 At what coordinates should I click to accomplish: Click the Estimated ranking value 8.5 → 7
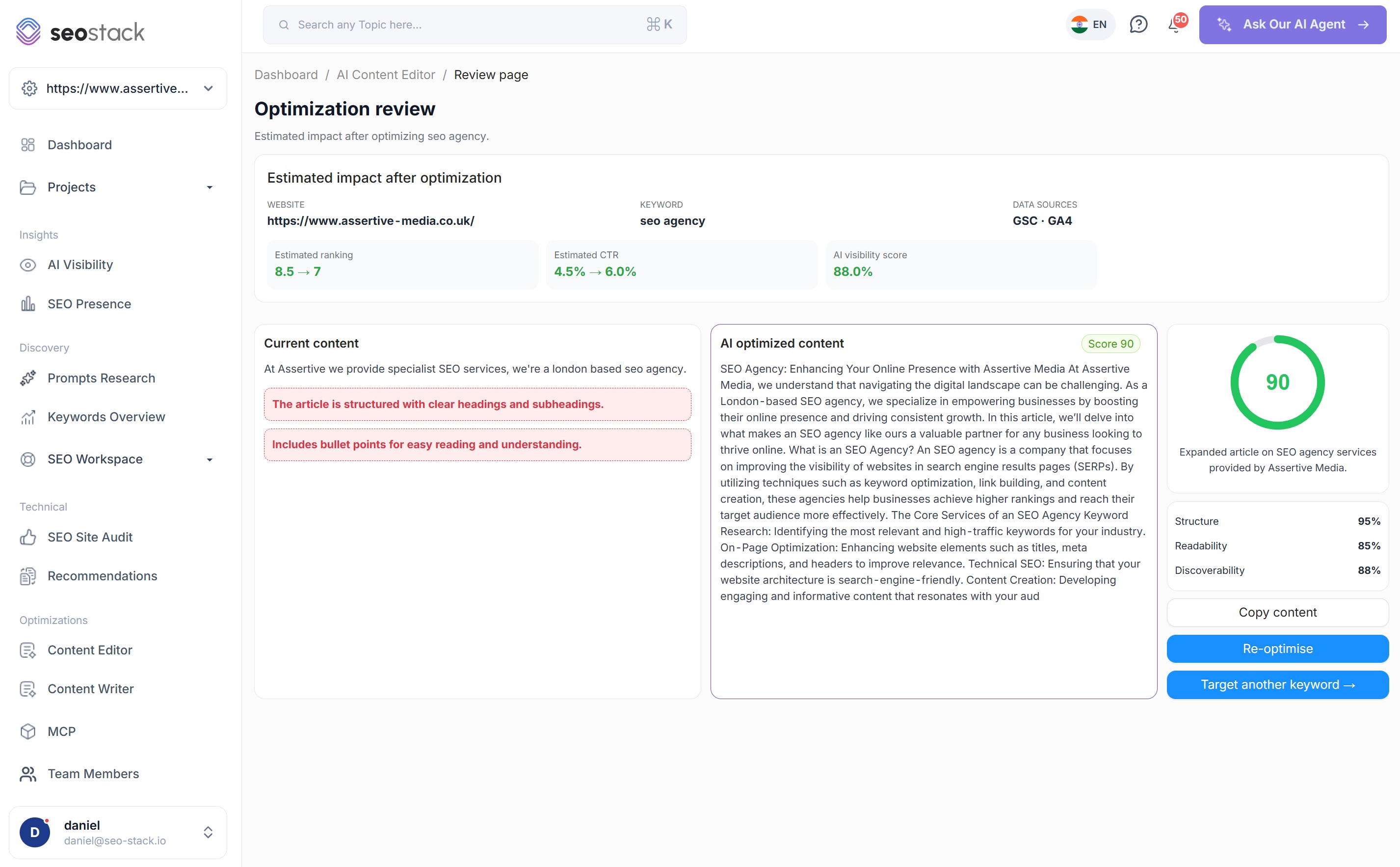pos(297,272)
